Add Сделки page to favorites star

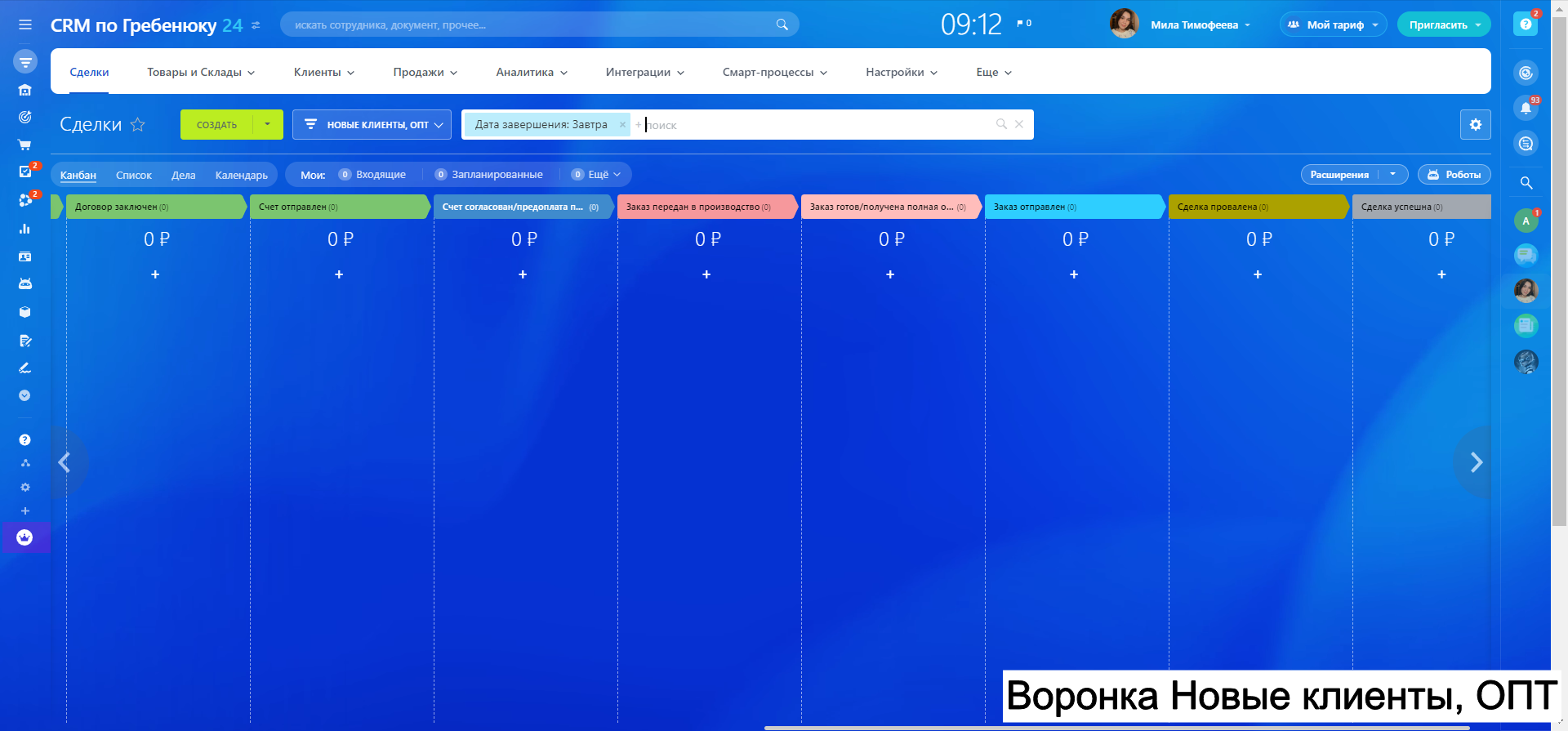138,124
